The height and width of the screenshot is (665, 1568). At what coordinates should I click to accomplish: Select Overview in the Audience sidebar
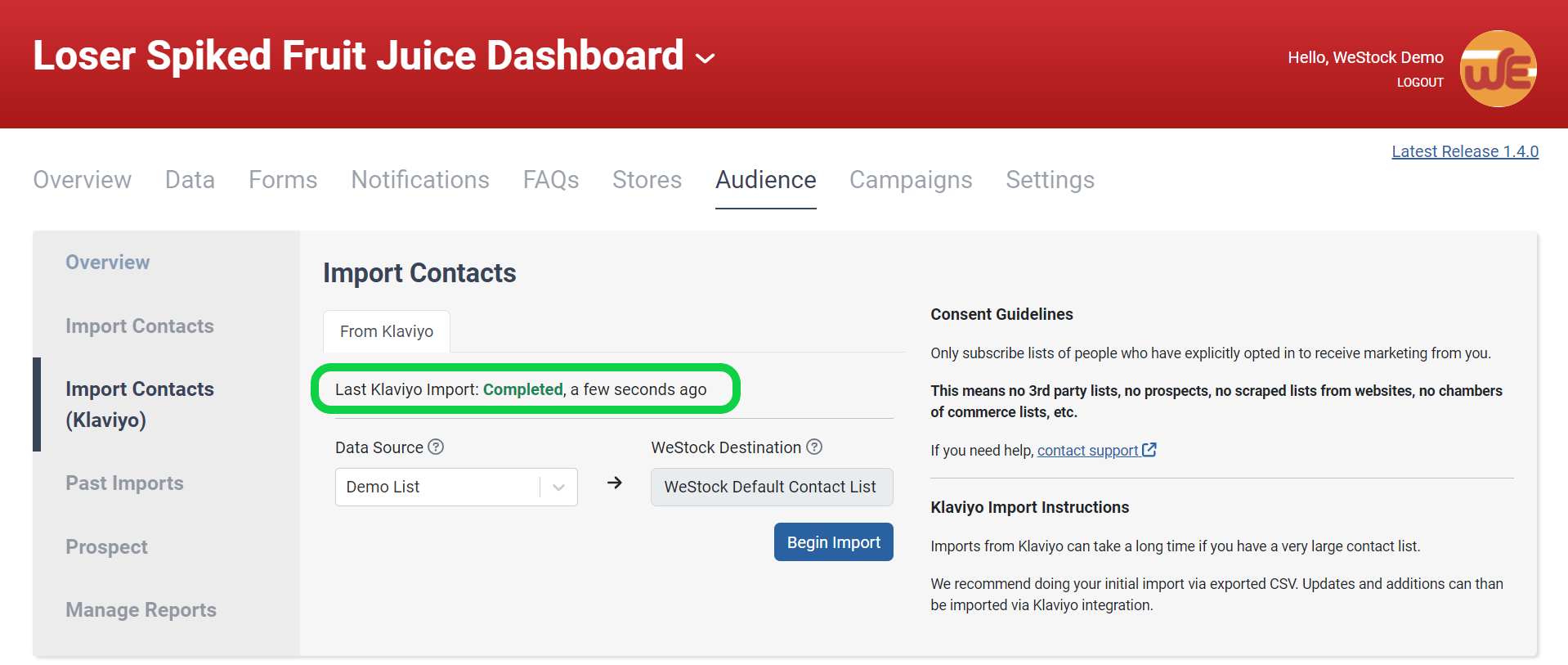108,263
